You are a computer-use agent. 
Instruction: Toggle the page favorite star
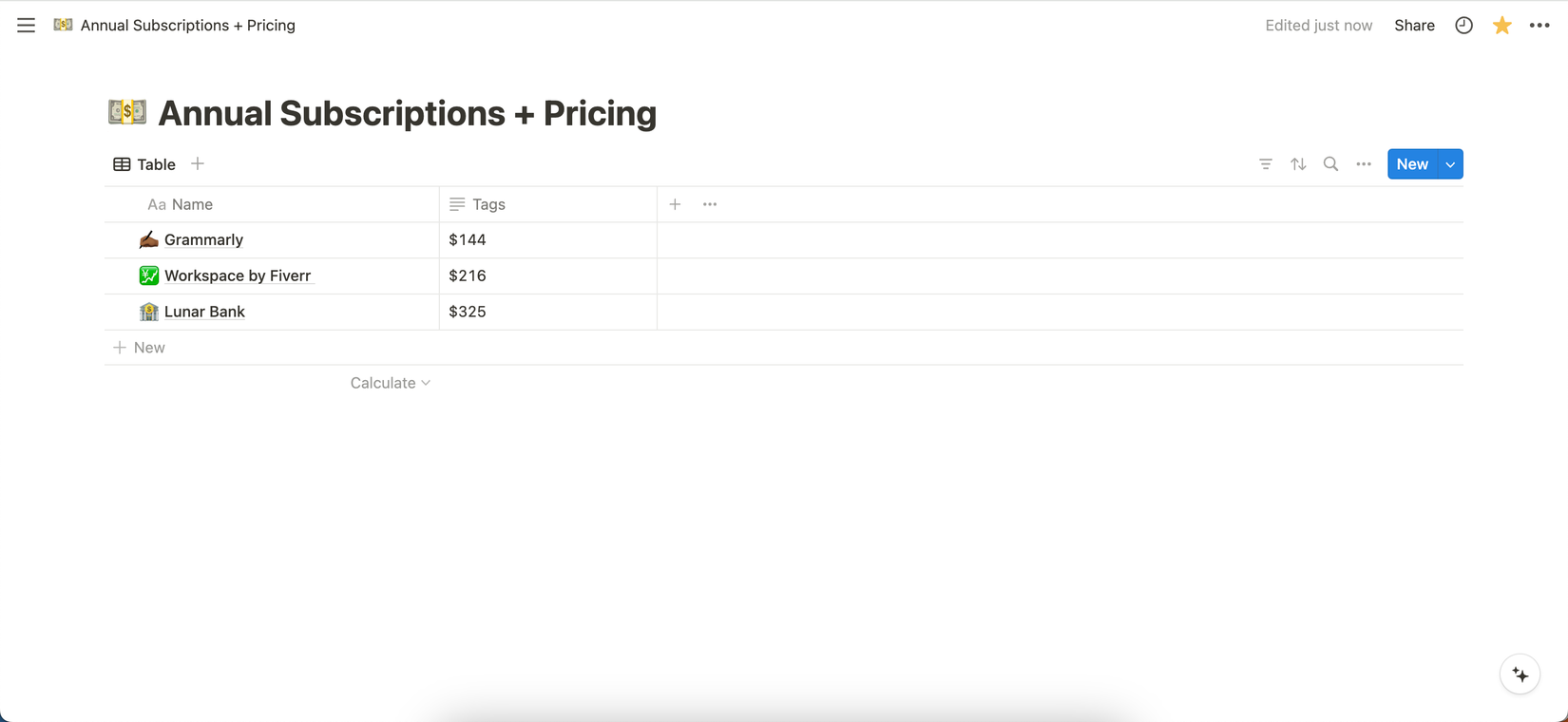pyautogui.click(x=1501, y=25)
